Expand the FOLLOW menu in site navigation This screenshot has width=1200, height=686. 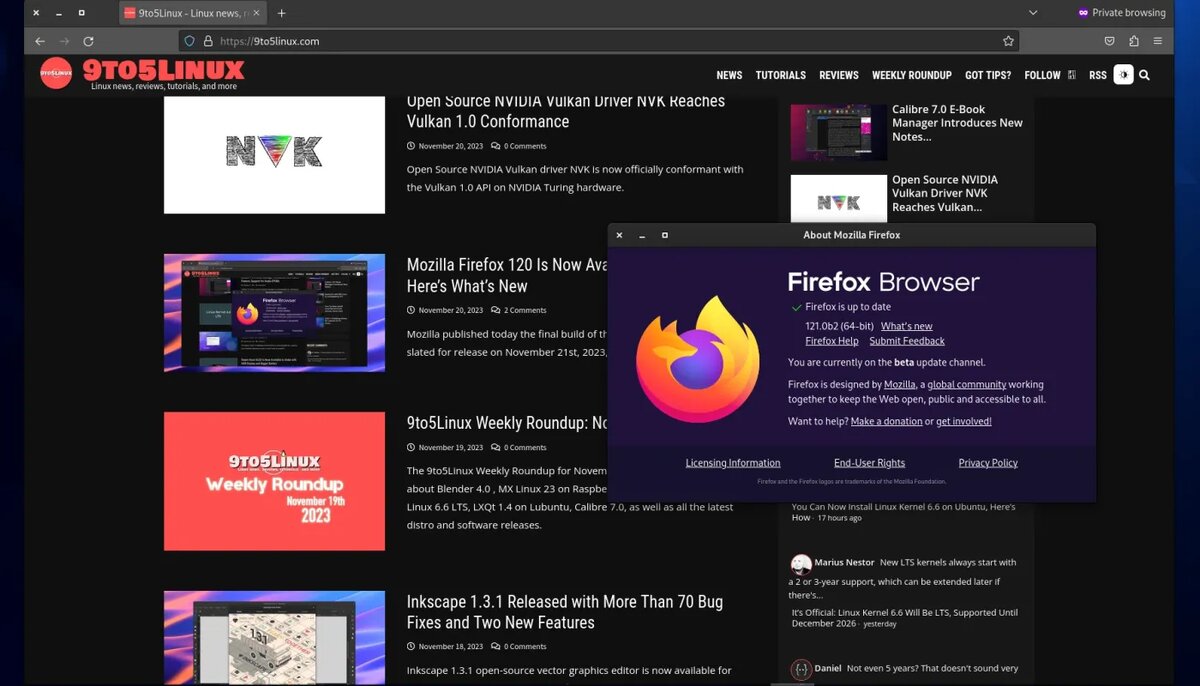[1049, 75]
